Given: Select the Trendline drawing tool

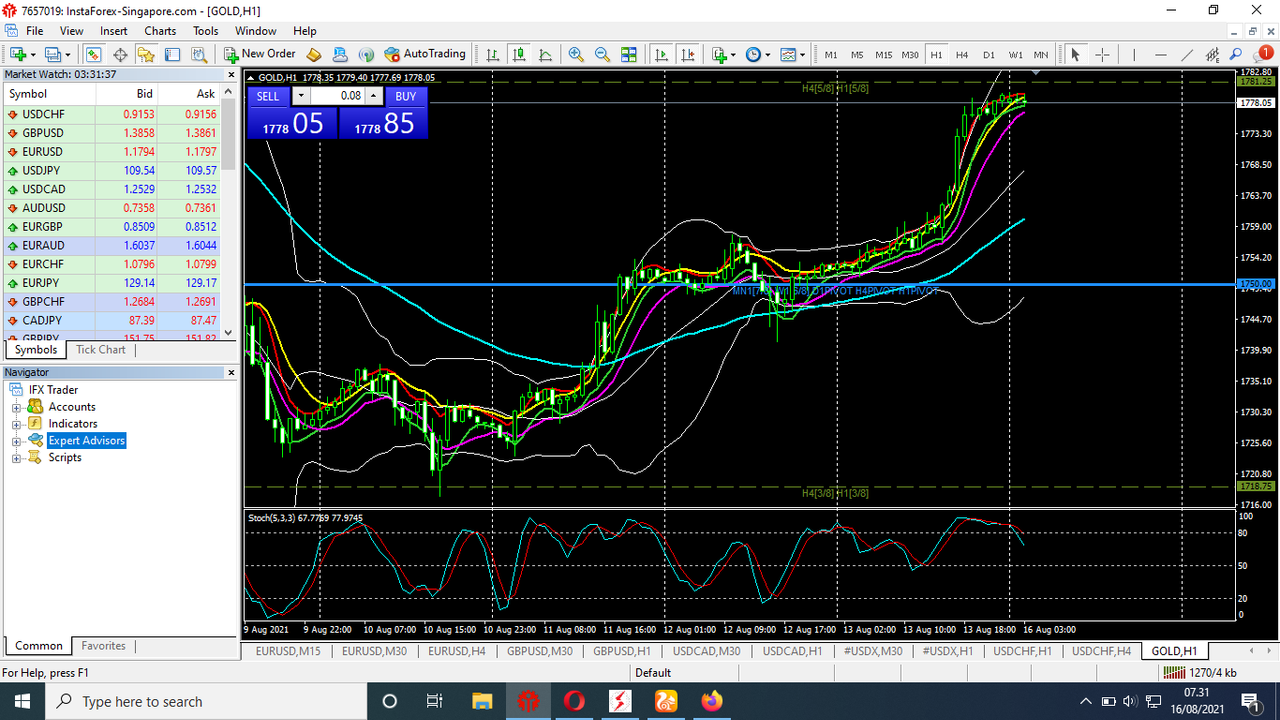Looking at the screenshot, I should (1187, 54).
